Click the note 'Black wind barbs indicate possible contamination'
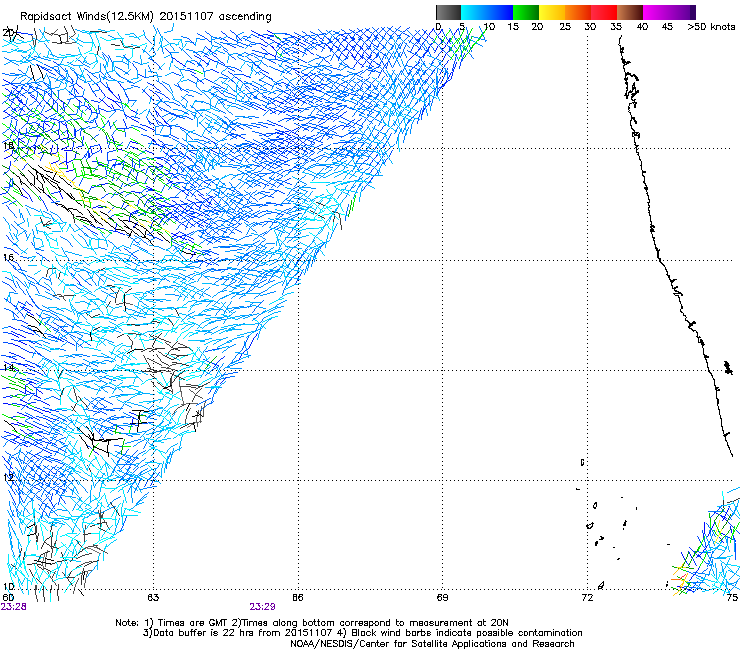The image size is (740, 650). point(467,633)
